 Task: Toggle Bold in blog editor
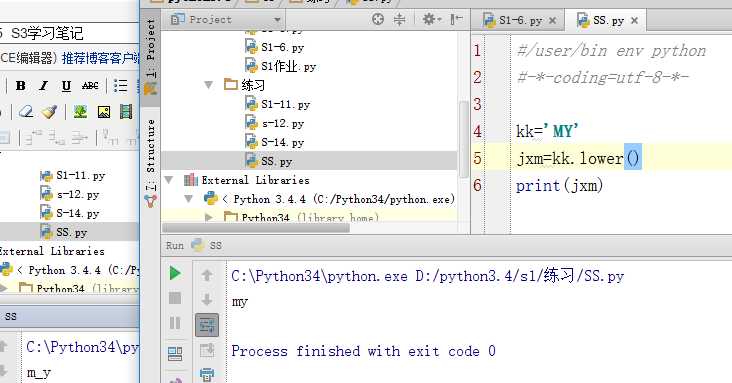click(x=21, y=85)
